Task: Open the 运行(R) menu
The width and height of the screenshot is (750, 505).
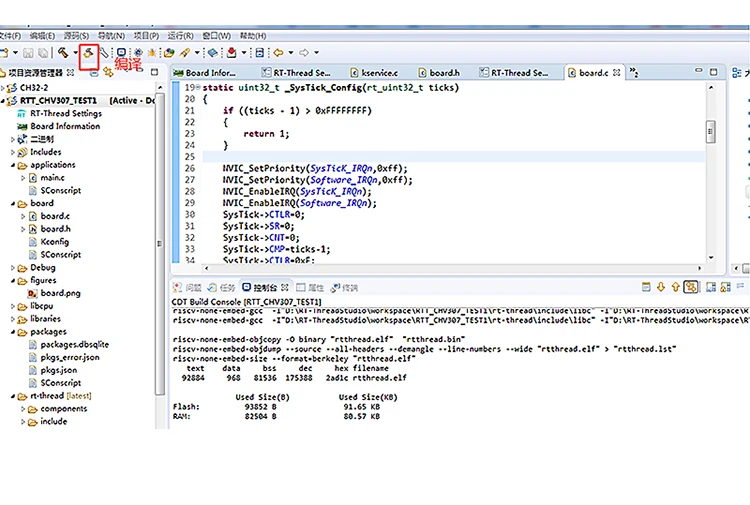Action: pos(180,36)
